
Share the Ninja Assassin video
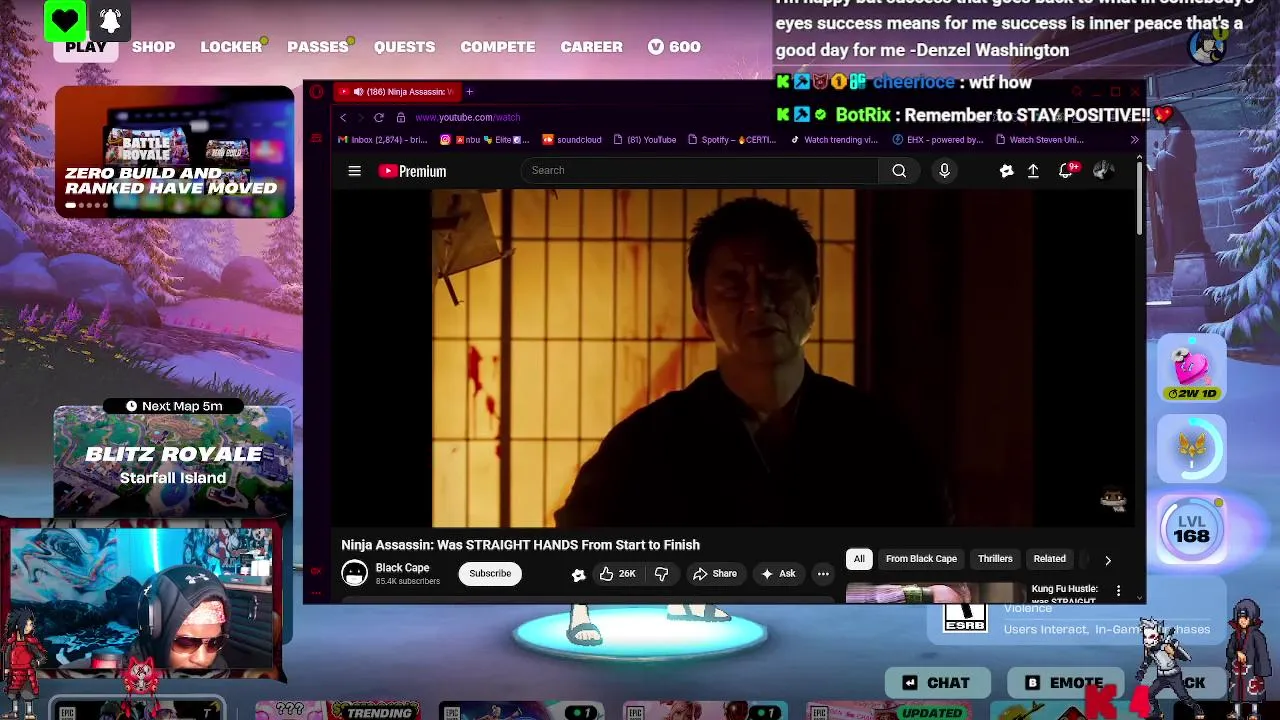pos(715,574)
